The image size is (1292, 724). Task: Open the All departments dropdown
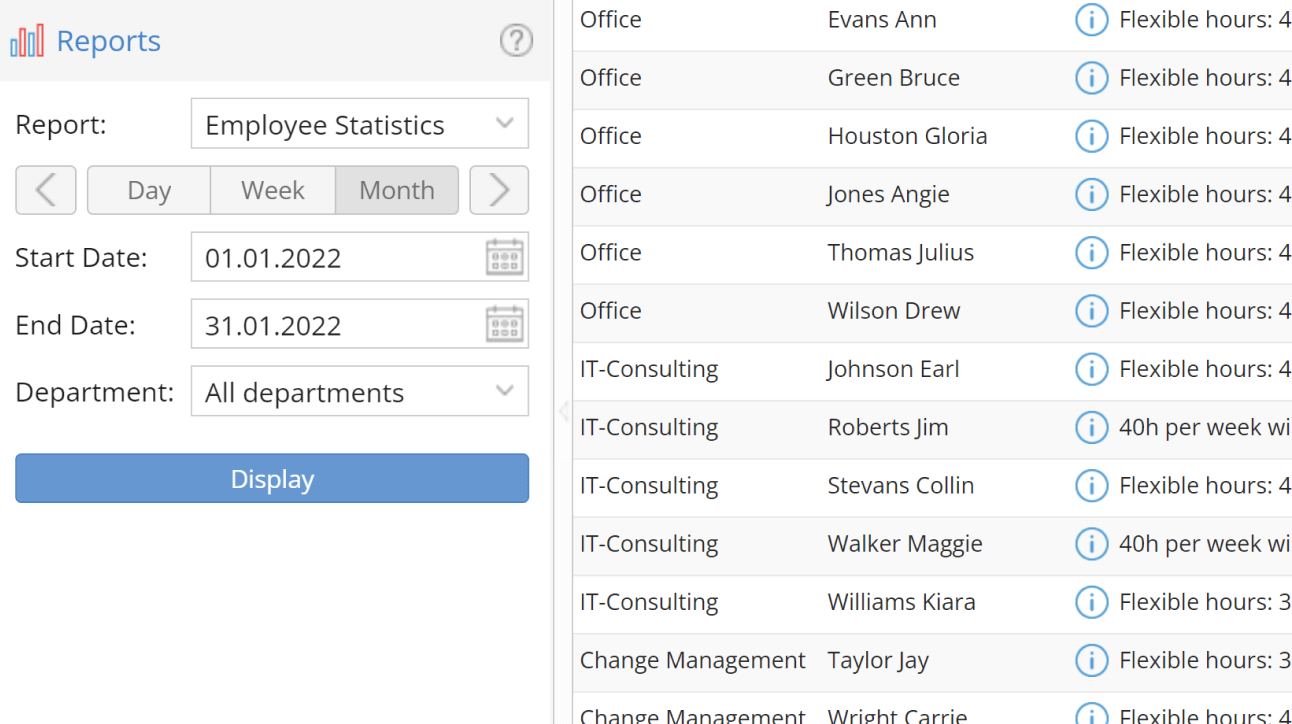pos(360,391)
